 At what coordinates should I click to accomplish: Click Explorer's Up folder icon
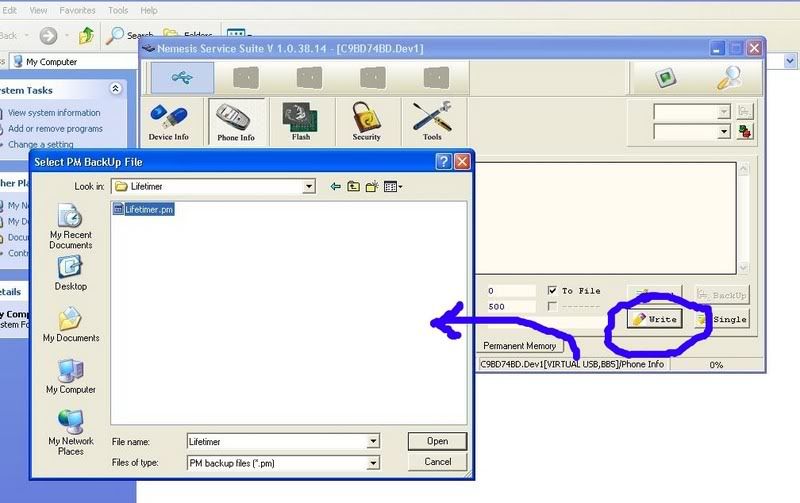click(86, 36)
